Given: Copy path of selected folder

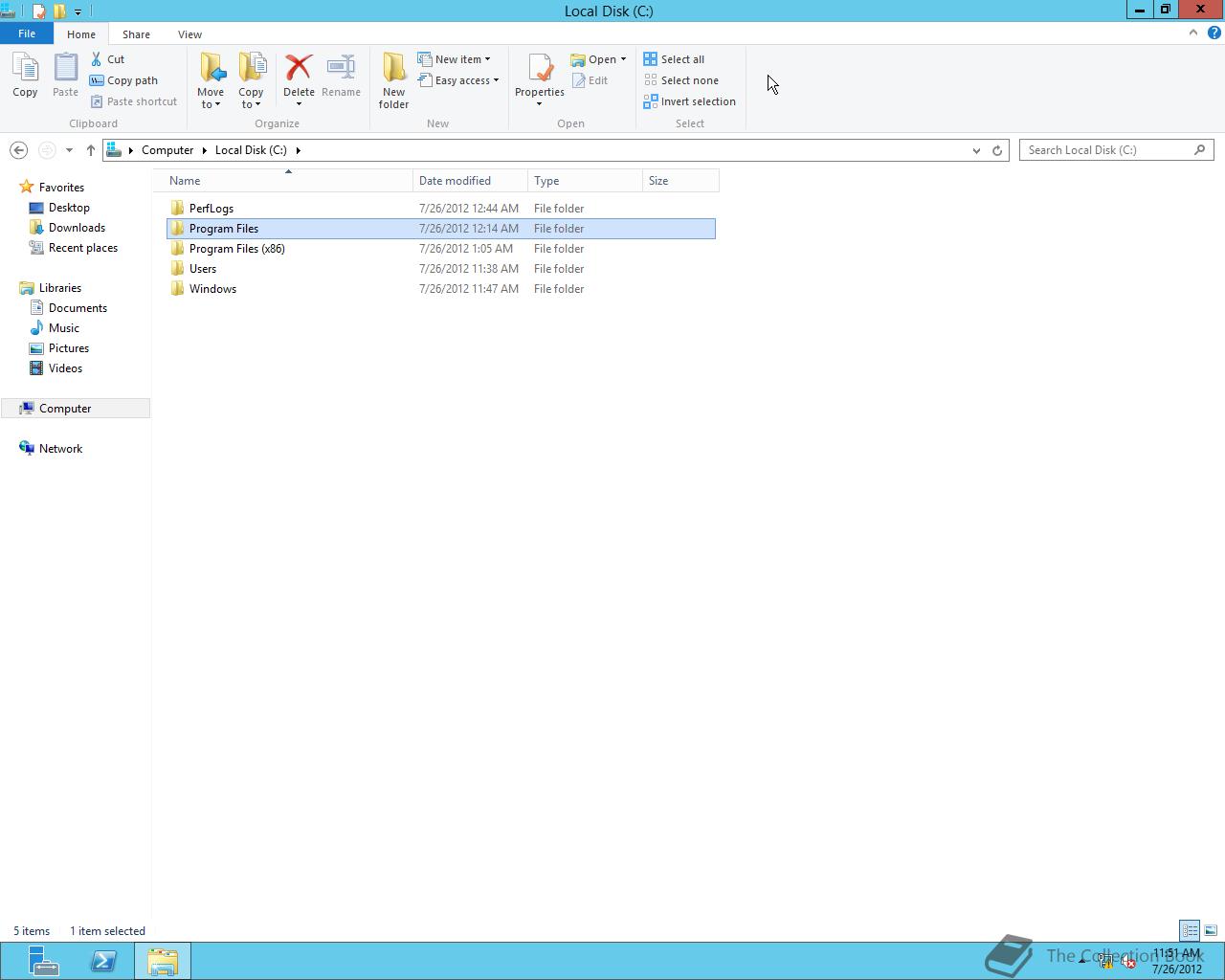Looking at the screenshot, I should [123, 80].
